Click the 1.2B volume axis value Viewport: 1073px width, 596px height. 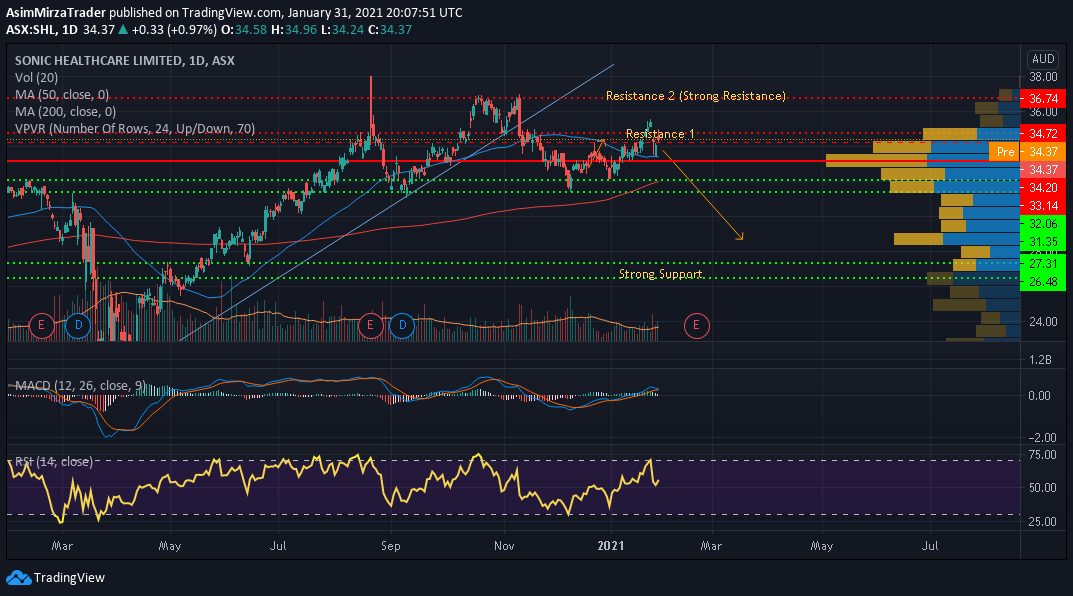[1040, 360]
